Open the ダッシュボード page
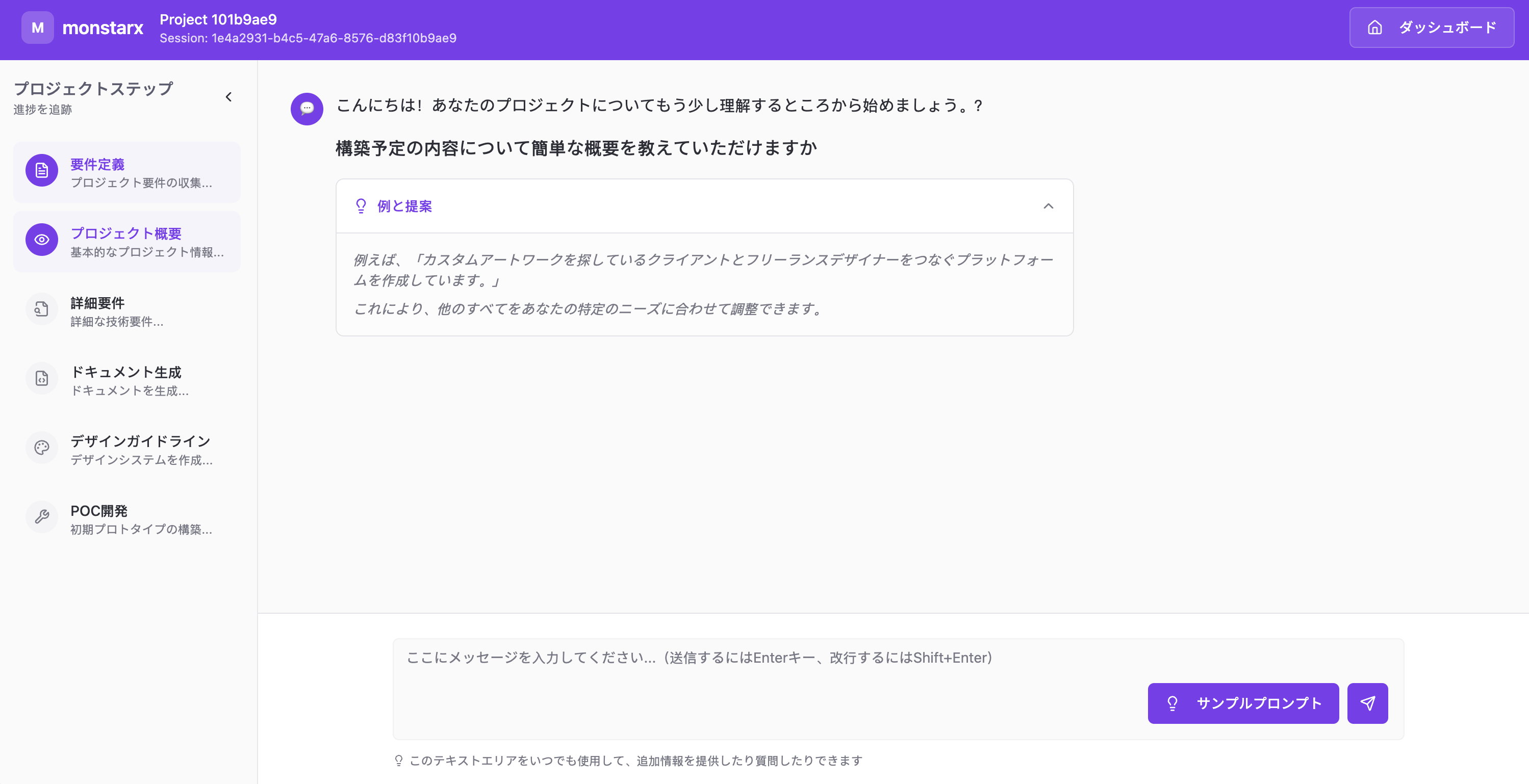 click(x=1431, y=28)
